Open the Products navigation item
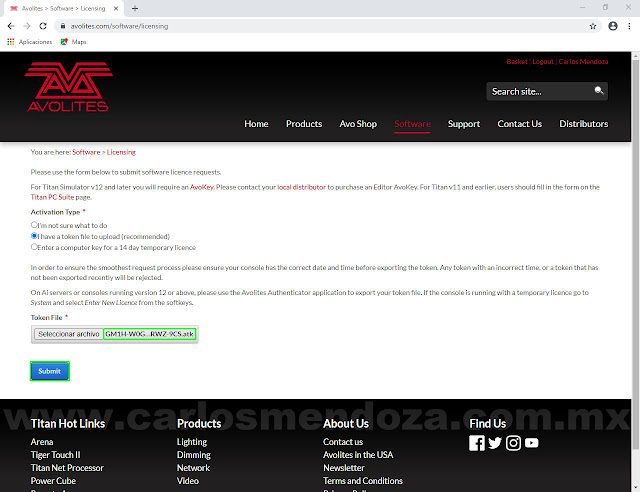Image resolution: width=640 pixels, height=492 pixels. click(304, 124)
